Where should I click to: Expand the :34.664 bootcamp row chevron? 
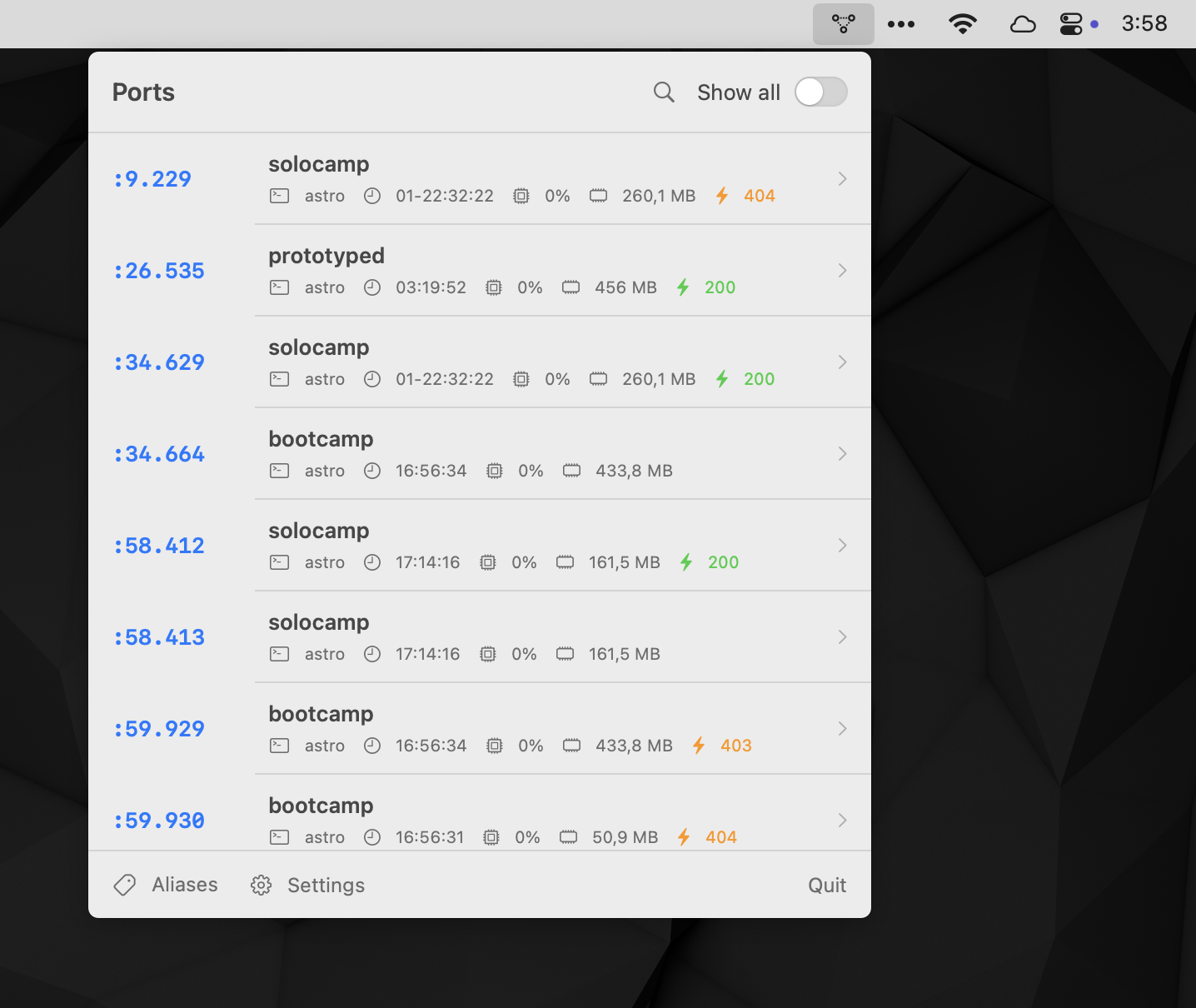tap(843, 454)
